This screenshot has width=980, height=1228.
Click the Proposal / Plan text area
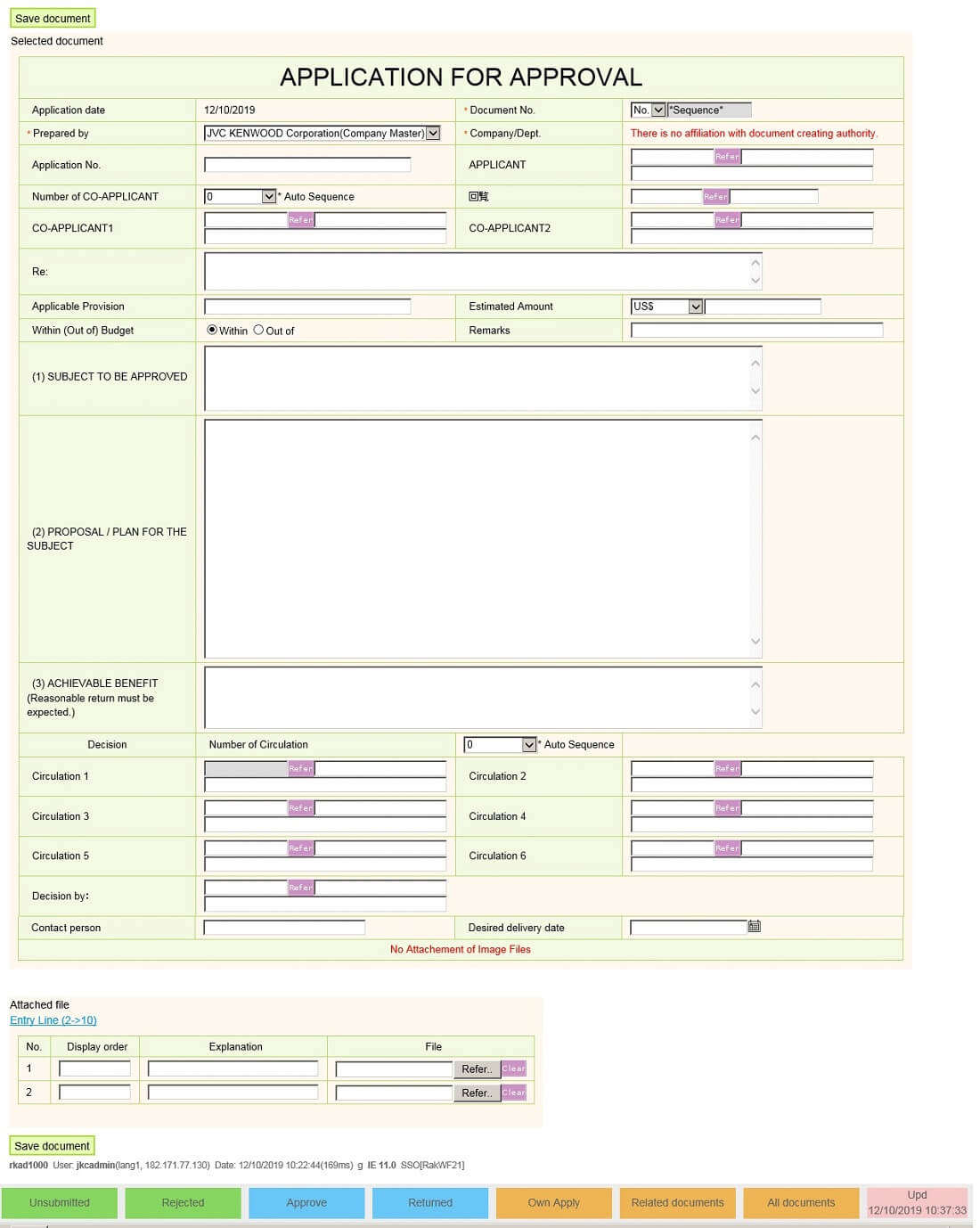pyautogui.click(x=483, y=538)
